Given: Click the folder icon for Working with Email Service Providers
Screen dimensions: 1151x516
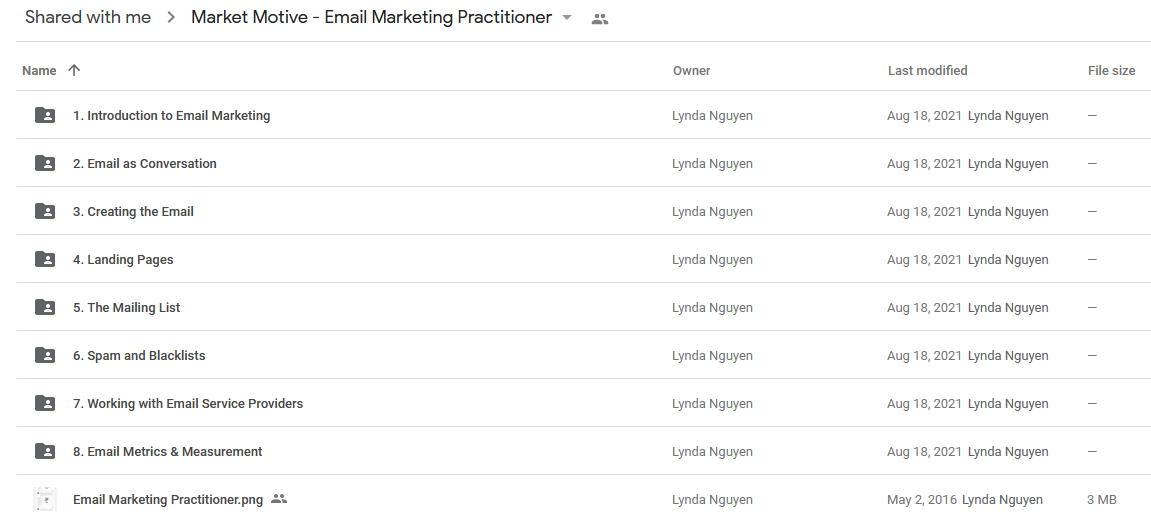Looking at the screenshot, I should (45, 403).
